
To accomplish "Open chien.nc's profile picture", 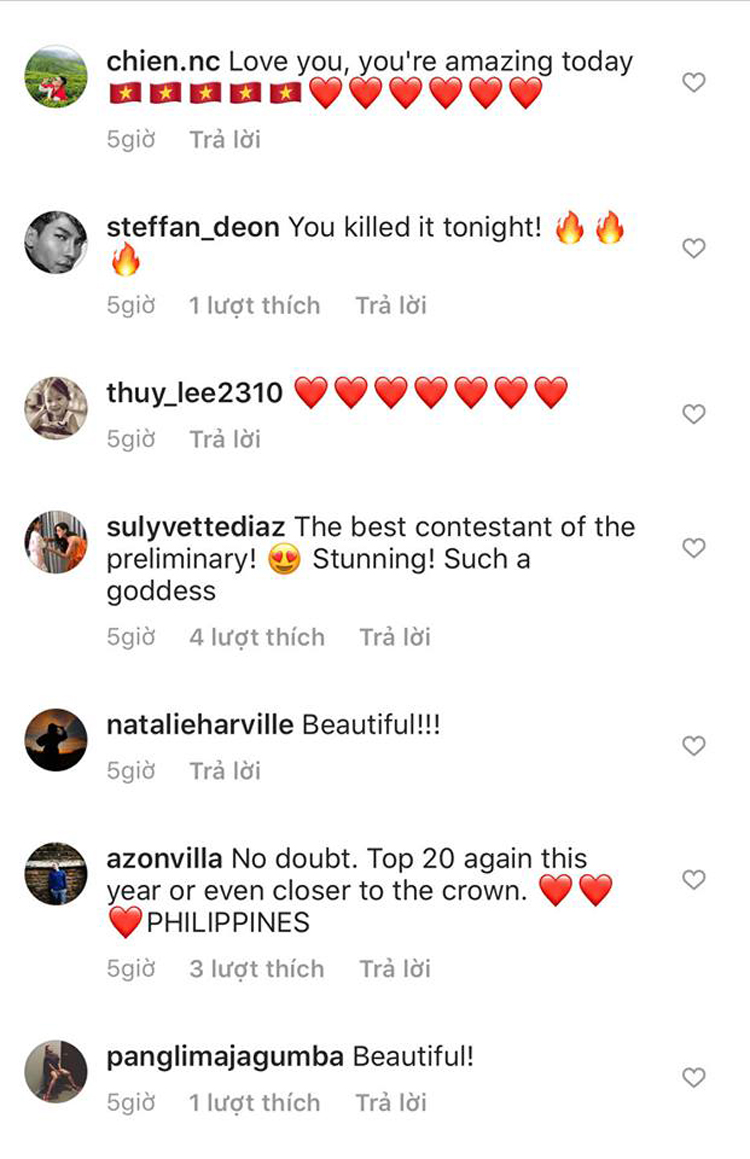I will (x=56, y=76).
